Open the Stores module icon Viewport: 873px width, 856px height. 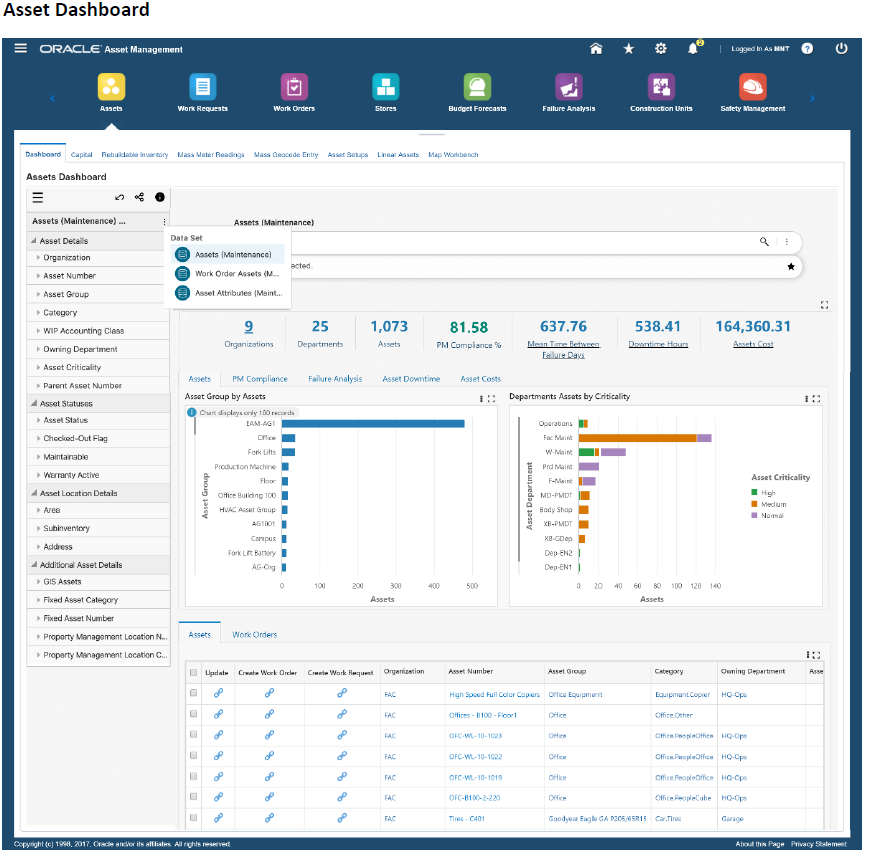pyautogui.click(x=385, y=87)
